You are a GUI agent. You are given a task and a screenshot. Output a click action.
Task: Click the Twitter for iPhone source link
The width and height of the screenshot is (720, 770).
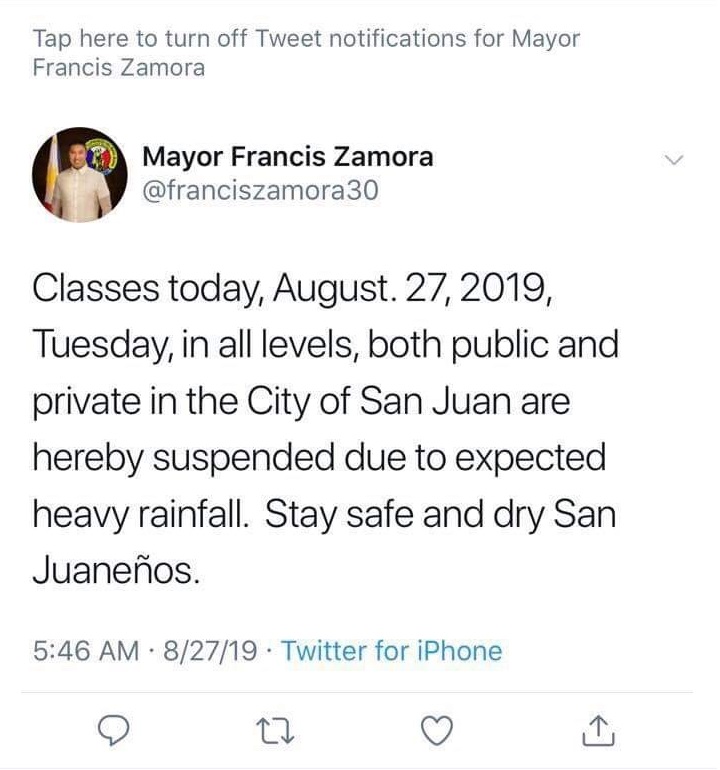tap(392, 652)
